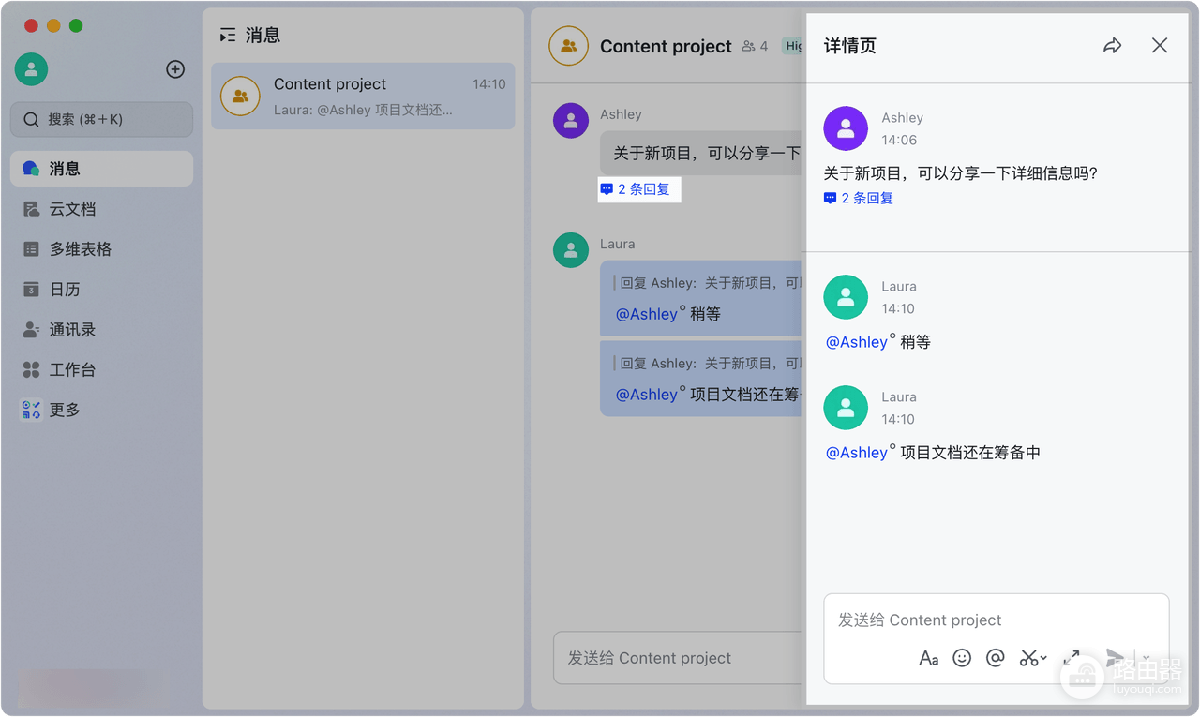1200x717 pixels.
Task: Open the group member count icon showing 4
Action: [755, 46]
